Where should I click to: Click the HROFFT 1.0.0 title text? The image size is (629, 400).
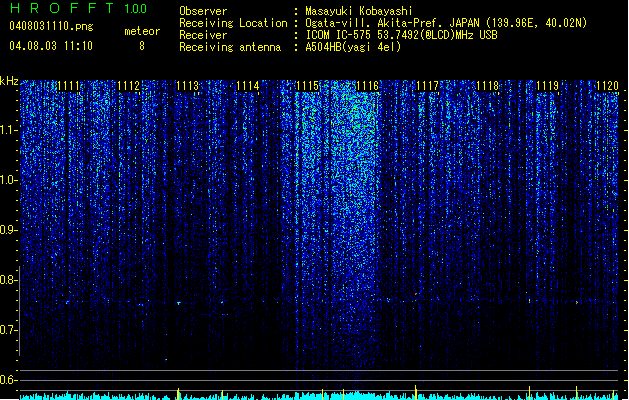78,8
